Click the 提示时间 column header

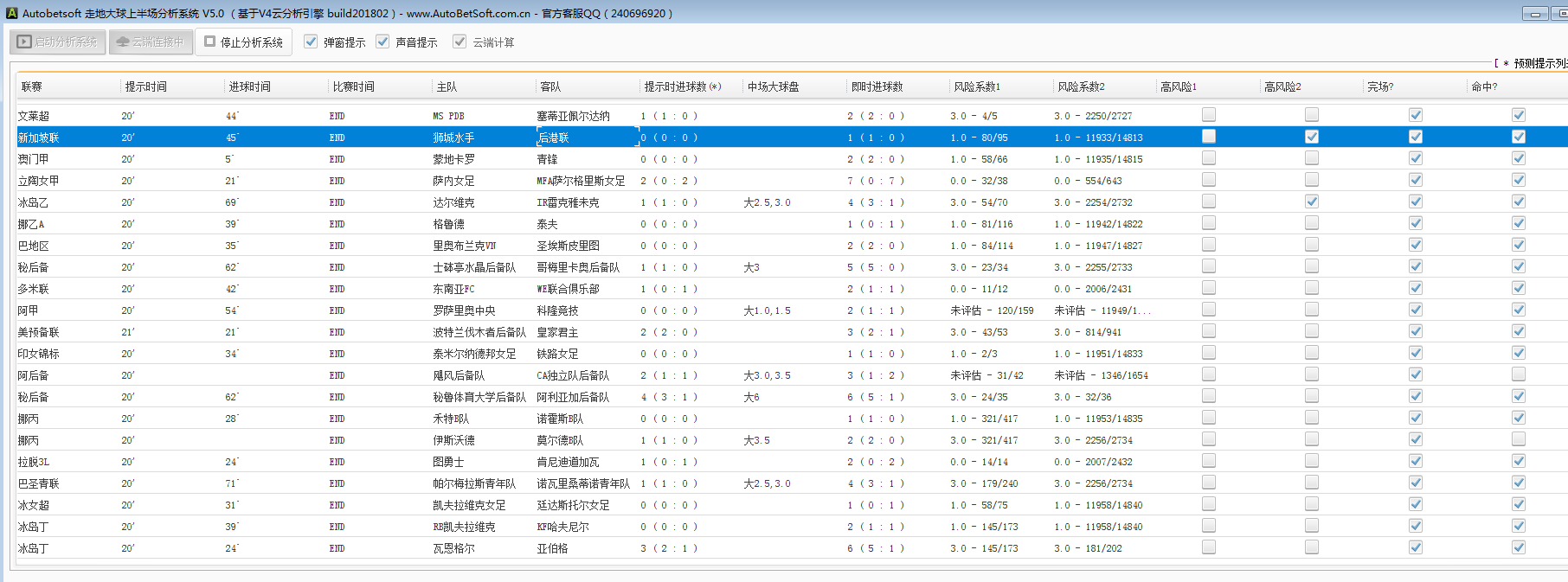coord(145,86)
